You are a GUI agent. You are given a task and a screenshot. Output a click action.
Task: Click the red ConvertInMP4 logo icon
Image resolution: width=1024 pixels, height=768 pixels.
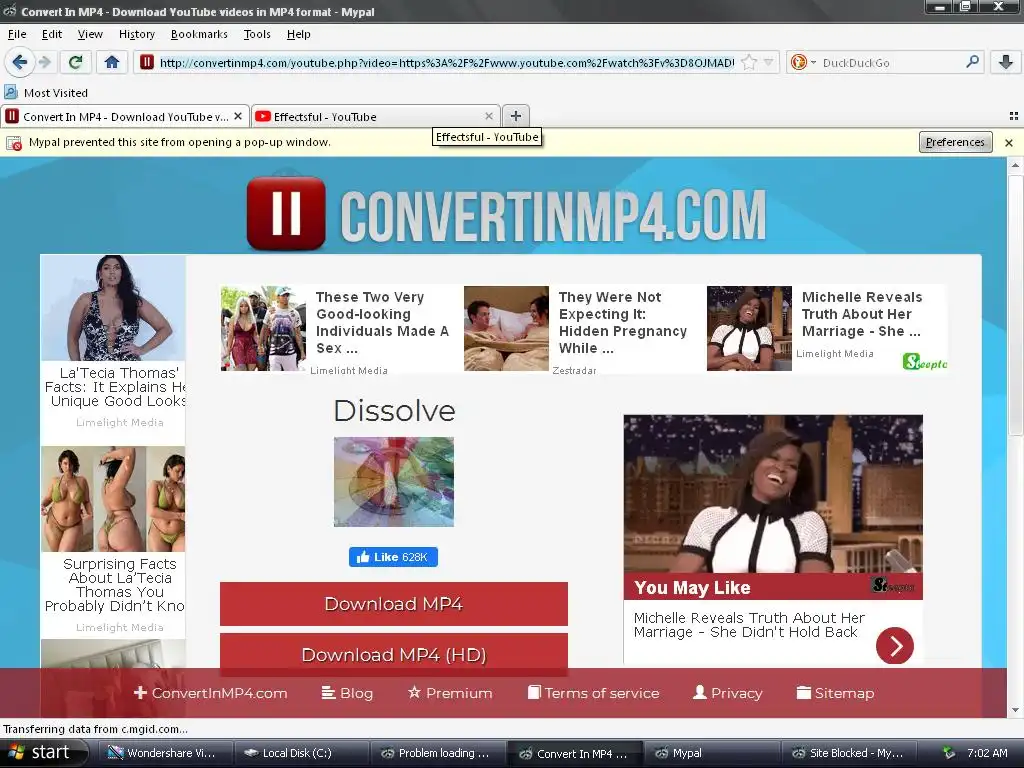click(x=286, y=214)
